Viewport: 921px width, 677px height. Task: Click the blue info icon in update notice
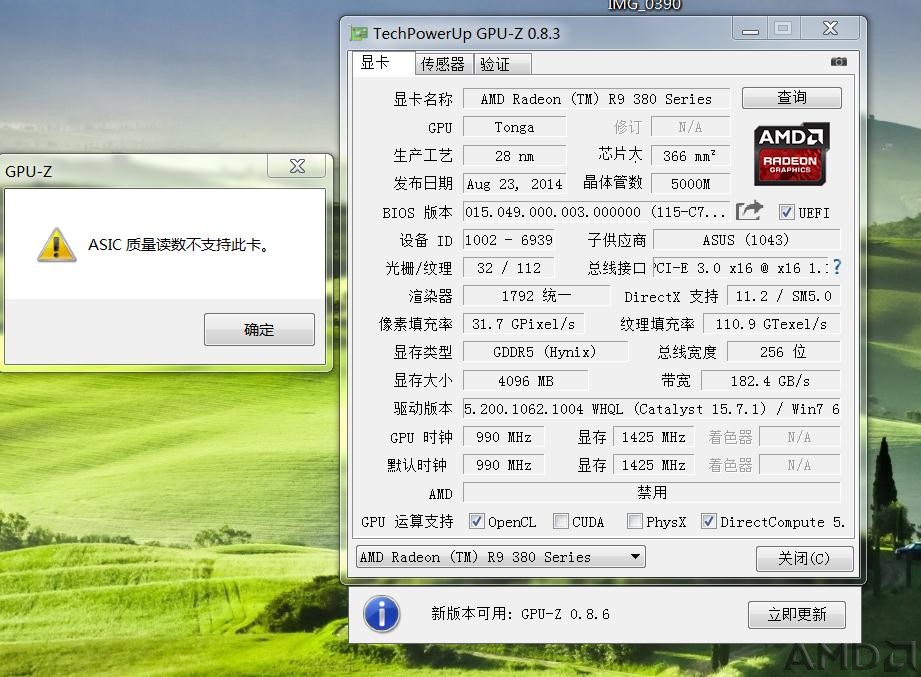382,614
